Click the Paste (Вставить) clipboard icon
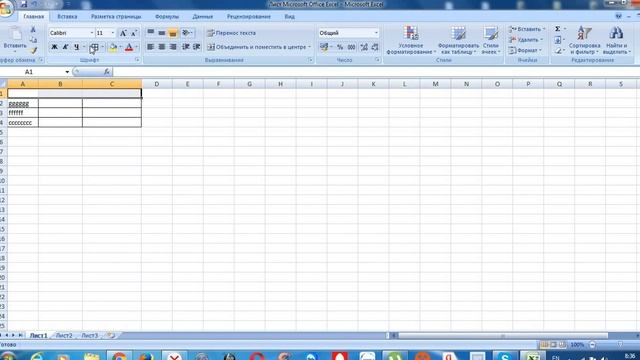Image resolution: width=640 pixels, height=360 pixels. point(15,34)
